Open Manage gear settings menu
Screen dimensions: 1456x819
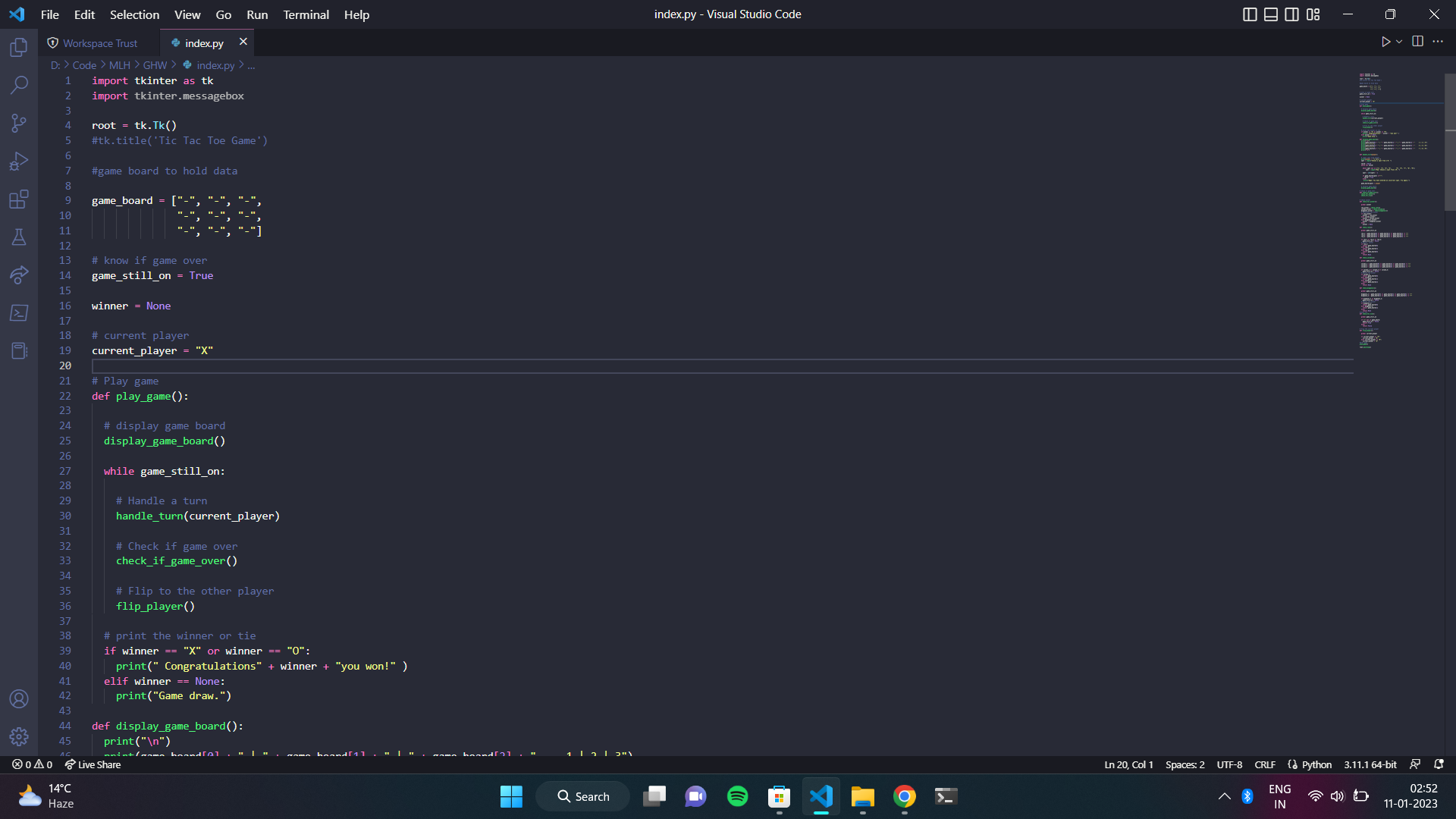coord(19,736)
